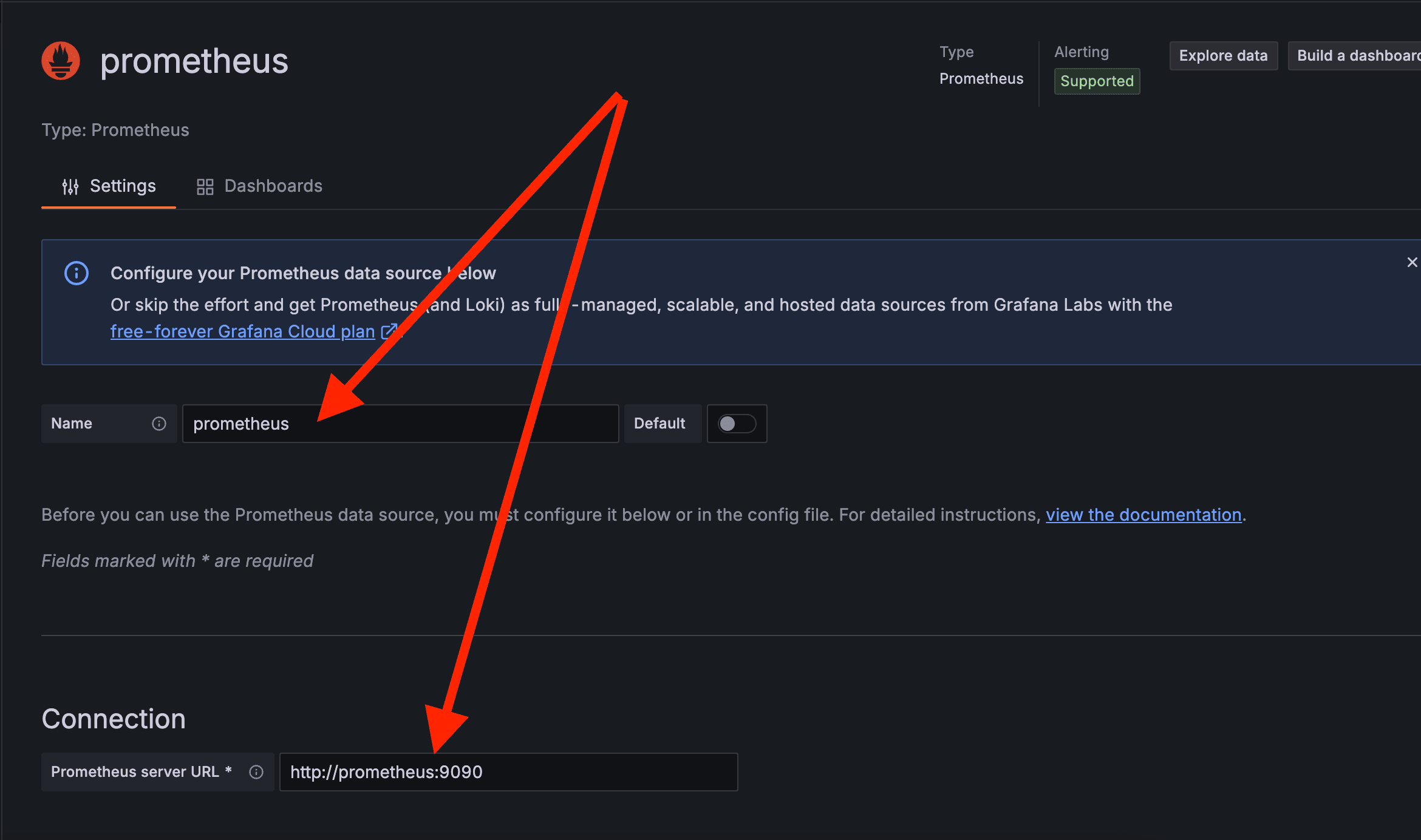Screen dimensions: 1421x840
Task: Click the Prometheus flame logo icon
Action: (61, 61)
